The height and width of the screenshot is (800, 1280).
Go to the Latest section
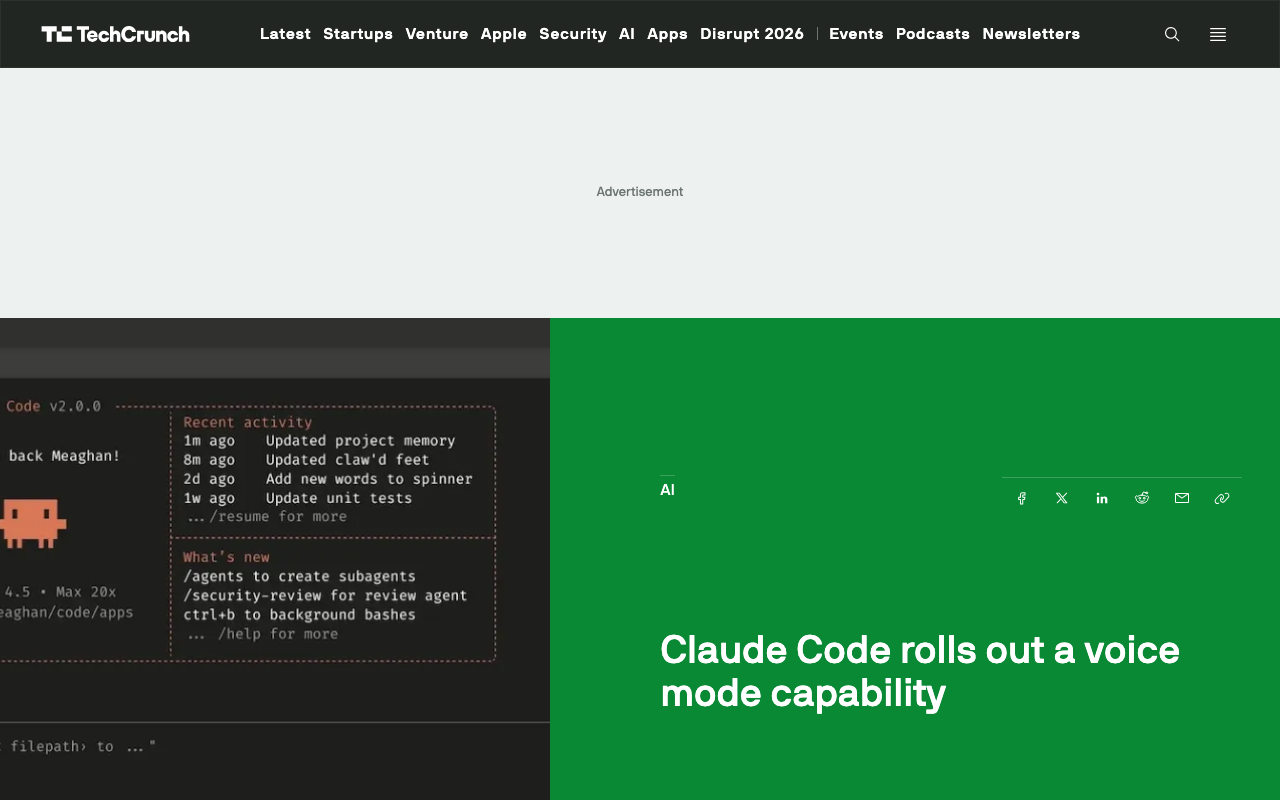pyautogui.click(x=285, y=34)
